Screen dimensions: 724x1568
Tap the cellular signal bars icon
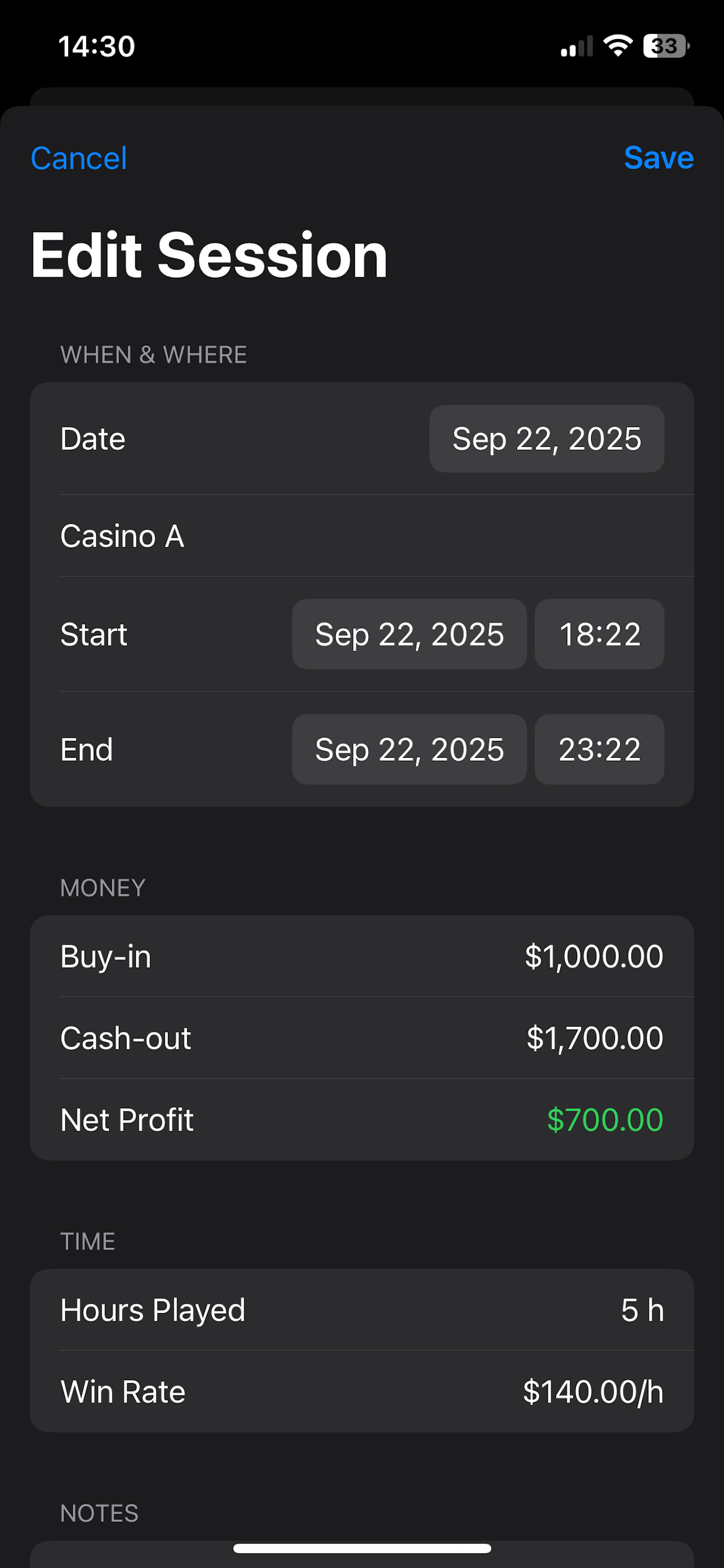click(577, 46)
